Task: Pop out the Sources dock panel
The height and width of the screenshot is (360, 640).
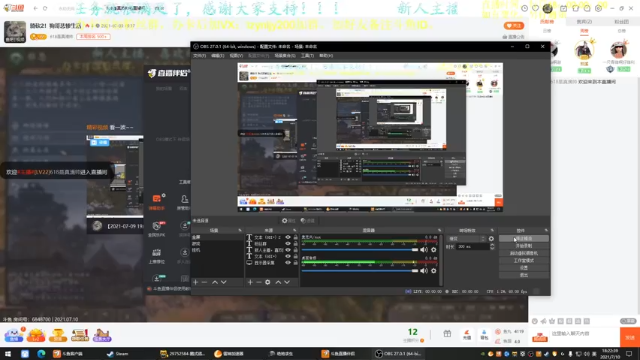Action: [x=294, y=230]
